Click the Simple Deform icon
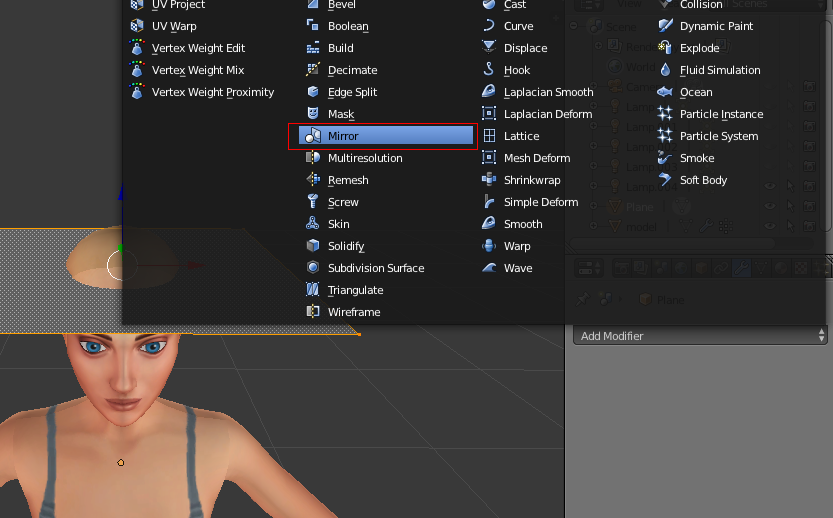 [x=489, y=202]
